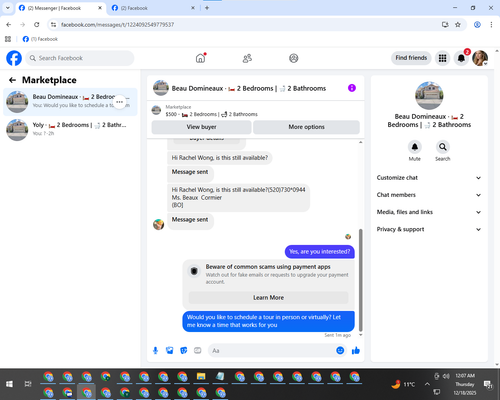Screen dimensions: 500x400
Task: Mute the conversation with the bell icon
Action: coord(415,147)
